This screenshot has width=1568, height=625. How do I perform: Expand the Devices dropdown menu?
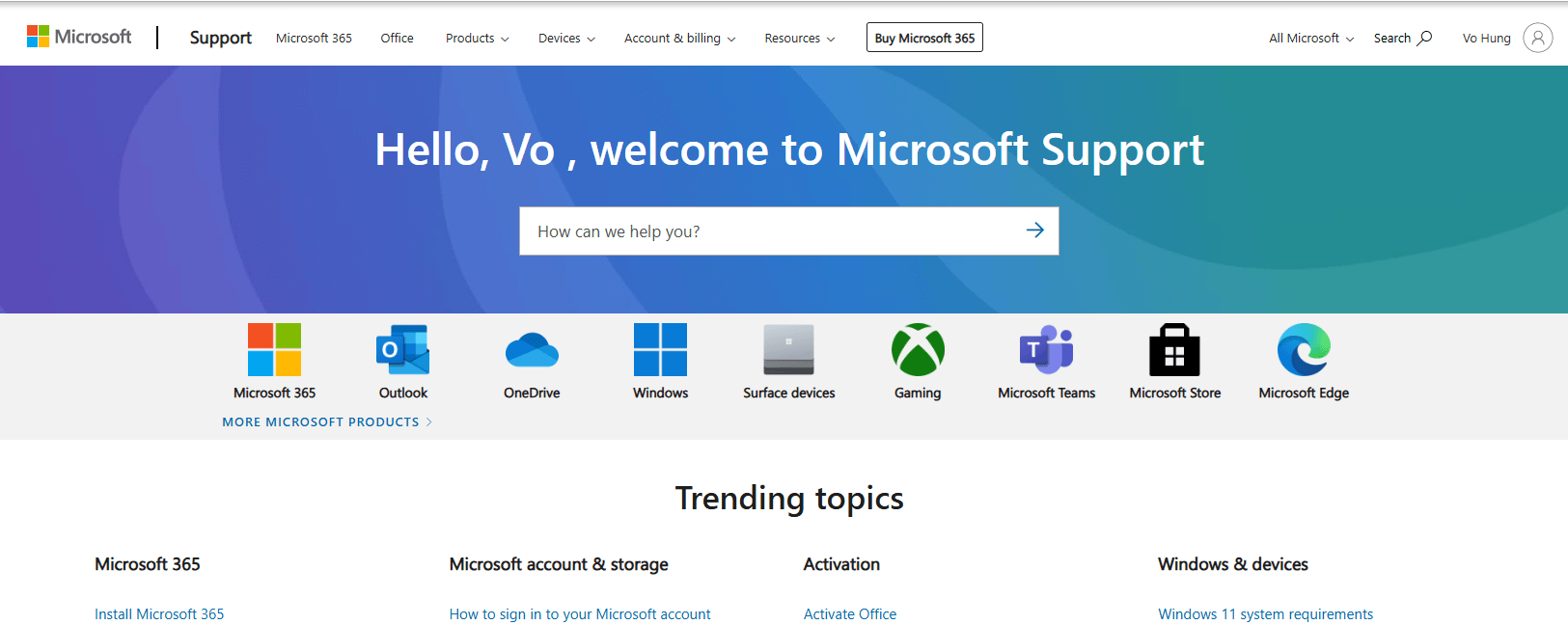[x=566, y=39]
